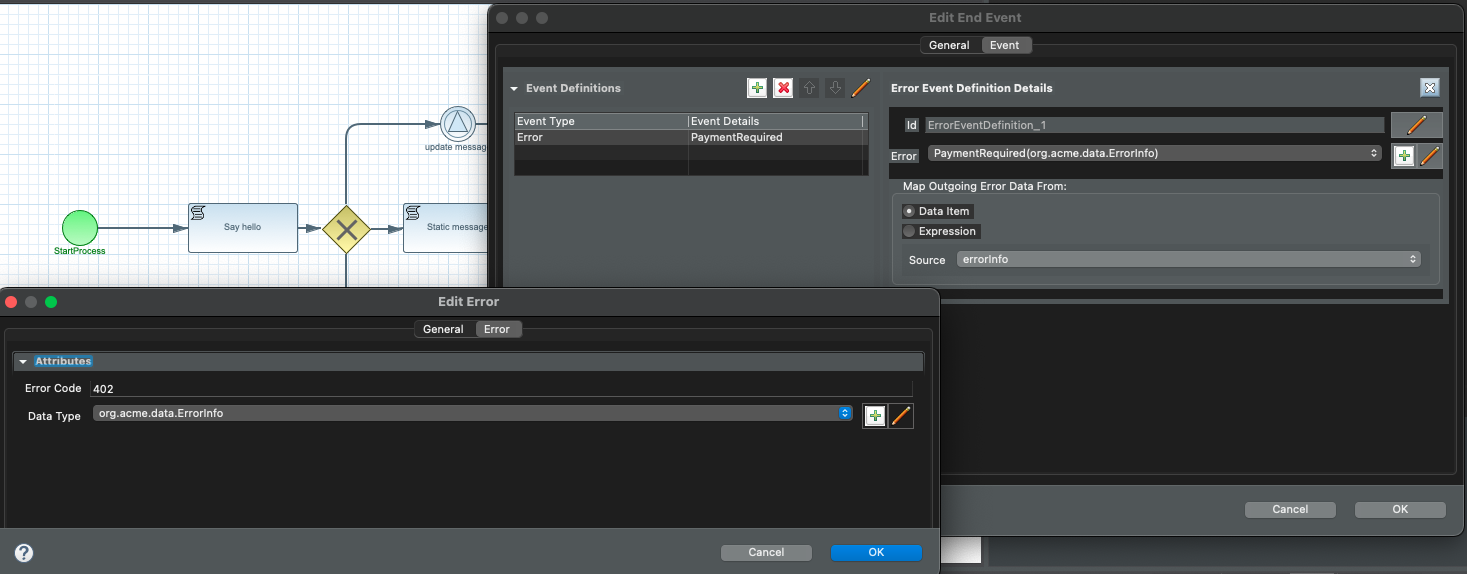Select Error row in Event Definitions table
1467x574 pixels.
[x=690, y=137]
